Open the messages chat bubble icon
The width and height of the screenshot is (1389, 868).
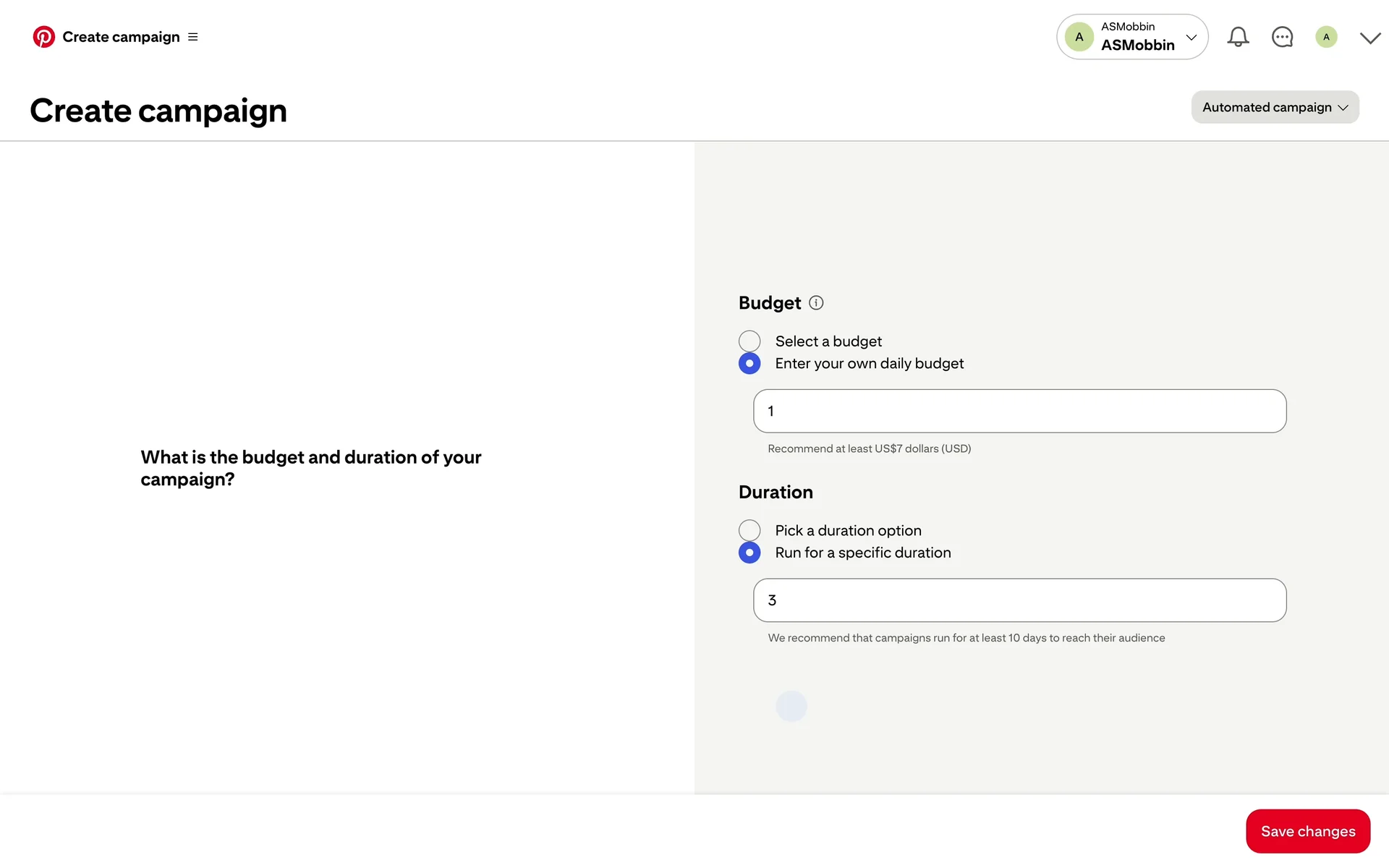pos(1282,37)
